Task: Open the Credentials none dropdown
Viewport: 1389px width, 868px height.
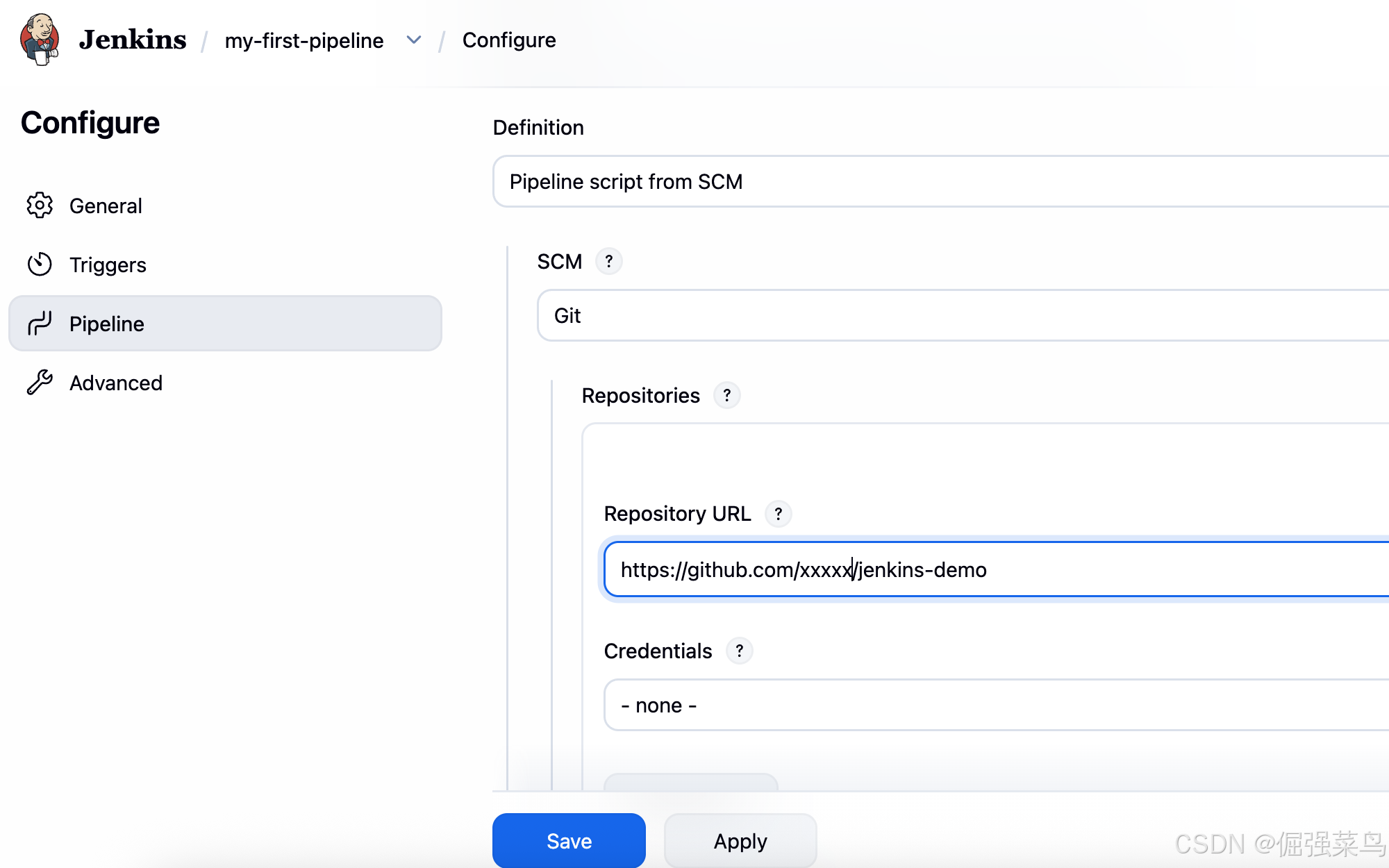Action: pyautogui.click(x=993, y=706)
